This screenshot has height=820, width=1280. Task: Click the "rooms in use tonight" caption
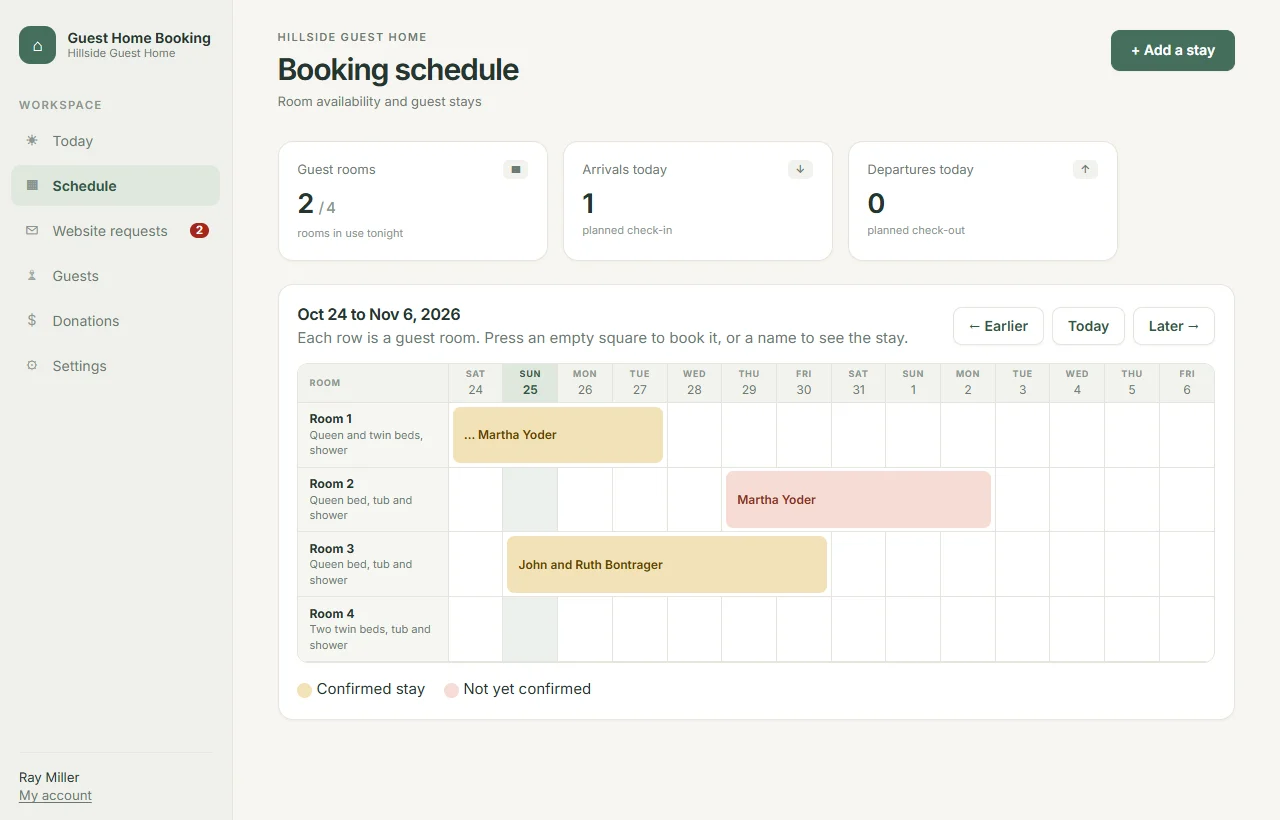point(350,233)
